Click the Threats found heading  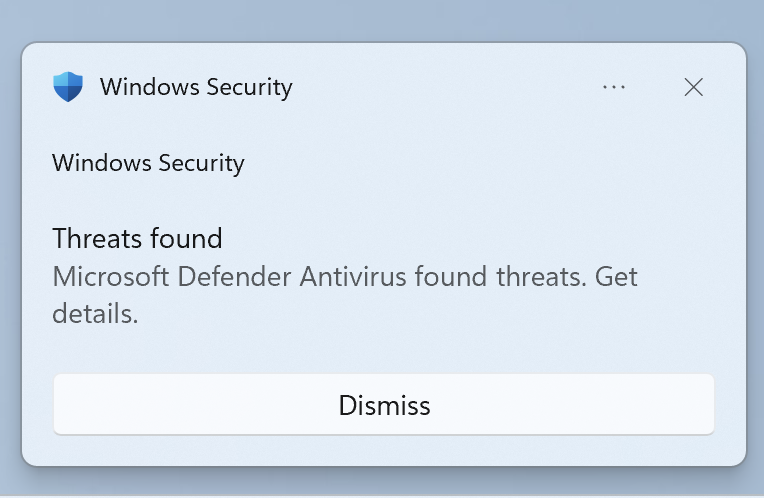click(137, 238)
